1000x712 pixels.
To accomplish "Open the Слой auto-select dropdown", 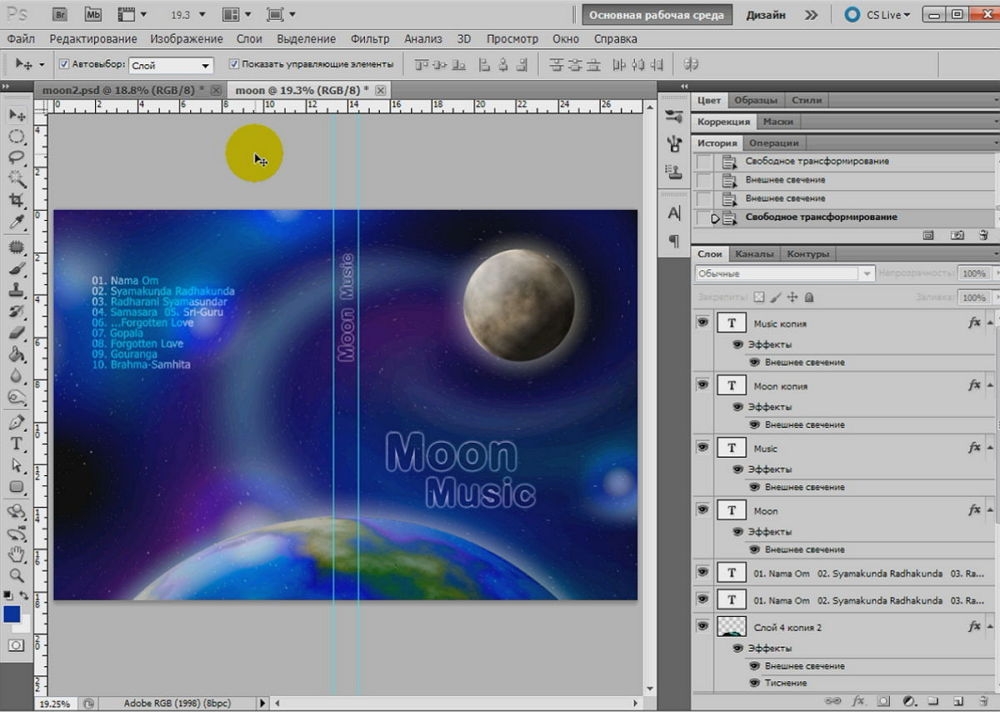I will [x=171, y=65].
